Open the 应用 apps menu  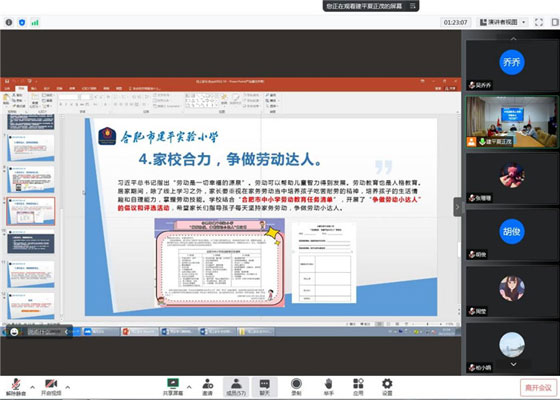click(358, 387)
